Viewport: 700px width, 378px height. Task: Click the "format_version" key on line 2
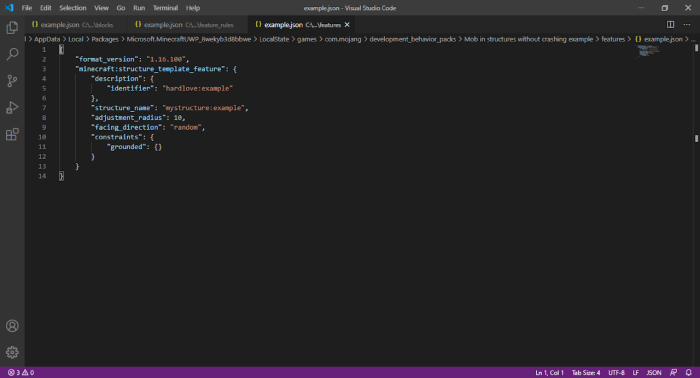(106, 59)
